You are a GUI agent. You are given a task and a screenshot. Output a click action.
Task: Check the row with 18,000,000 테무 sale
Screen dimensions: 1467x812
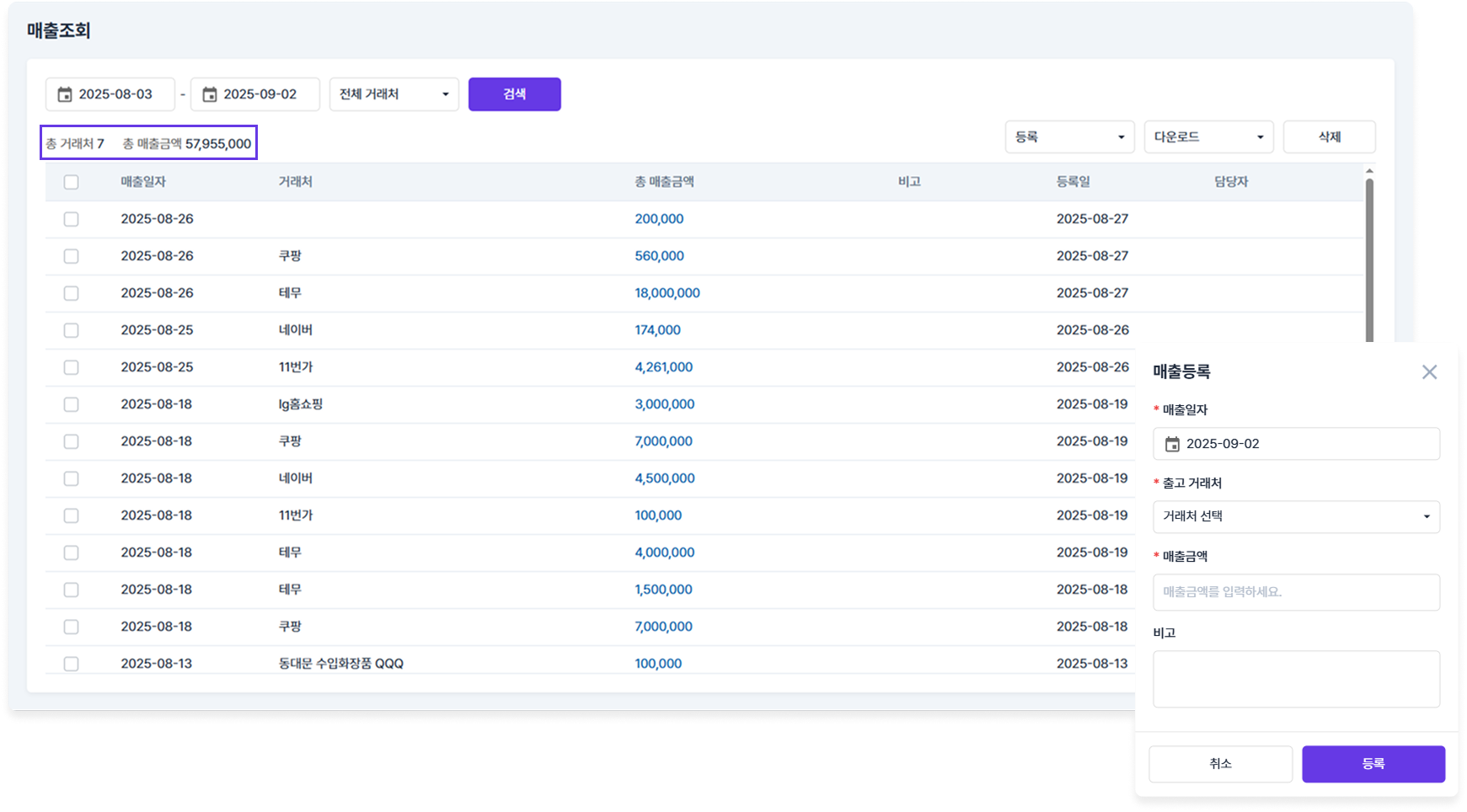[x=72, y=293]
